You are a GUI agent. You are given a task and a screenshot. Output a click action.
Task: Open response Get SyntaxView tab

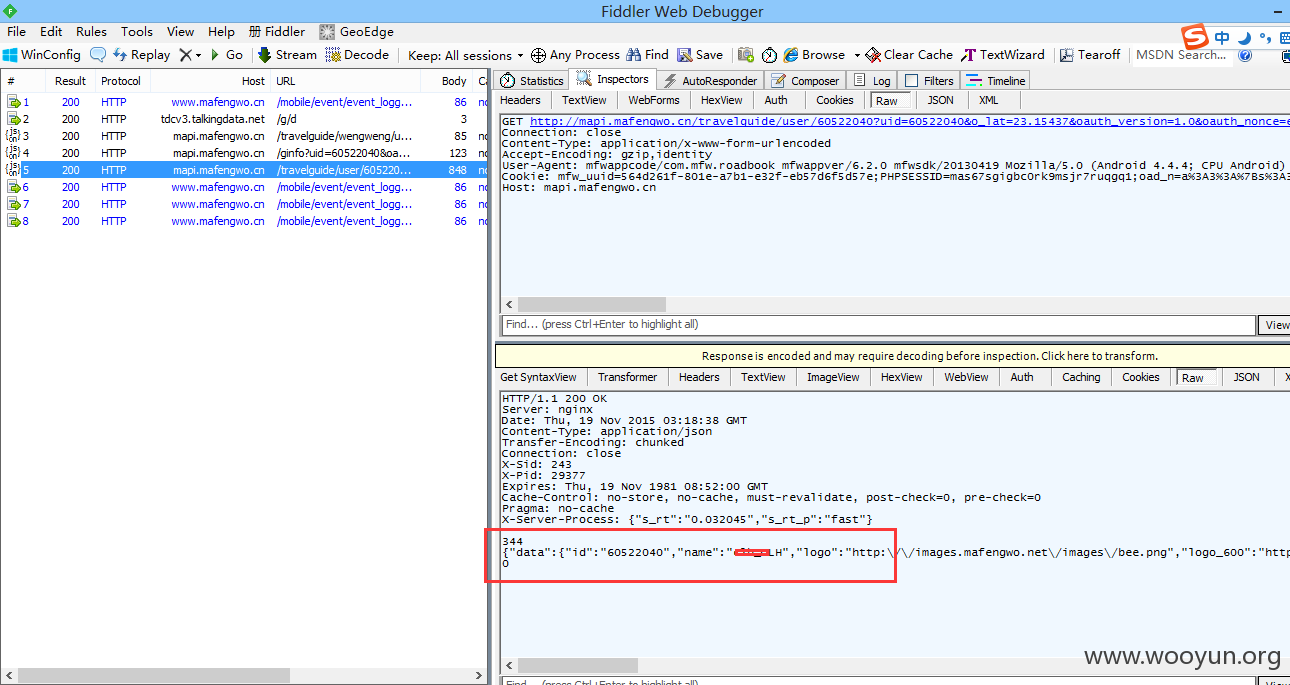click(x=538, y=377)
